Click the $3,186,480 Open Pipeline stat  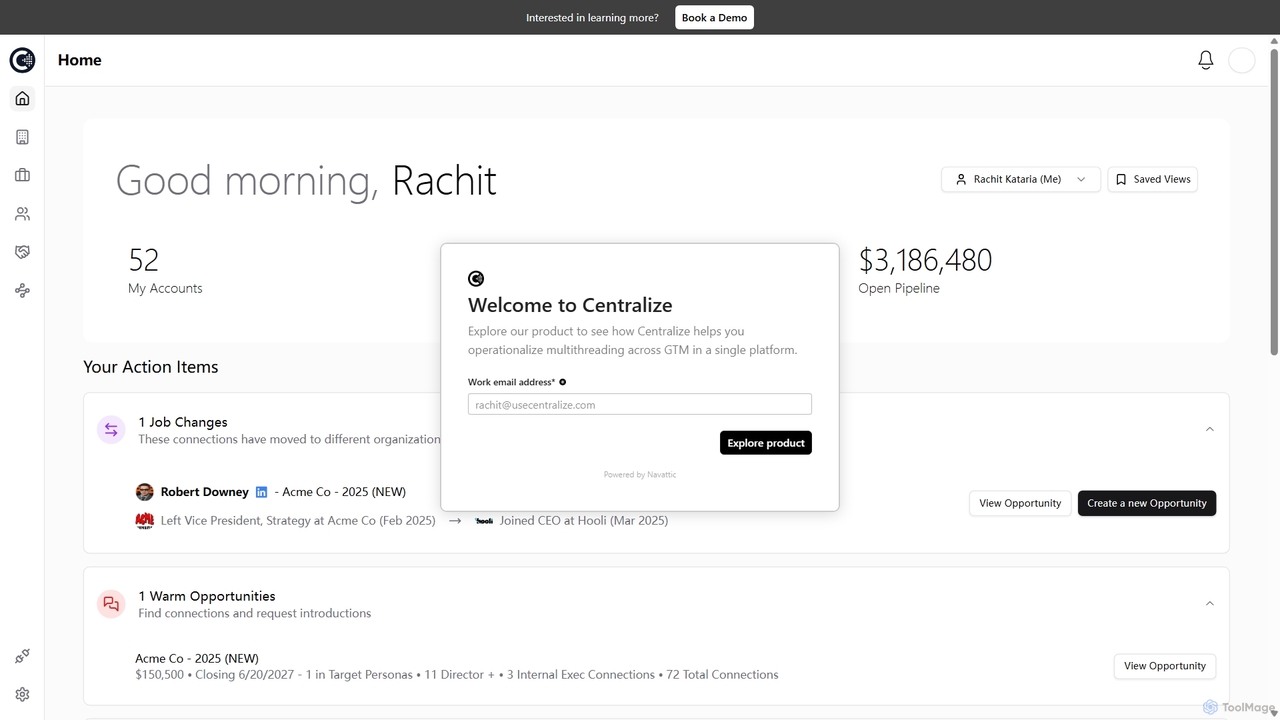pyautogui.click(x=925, y=271)
